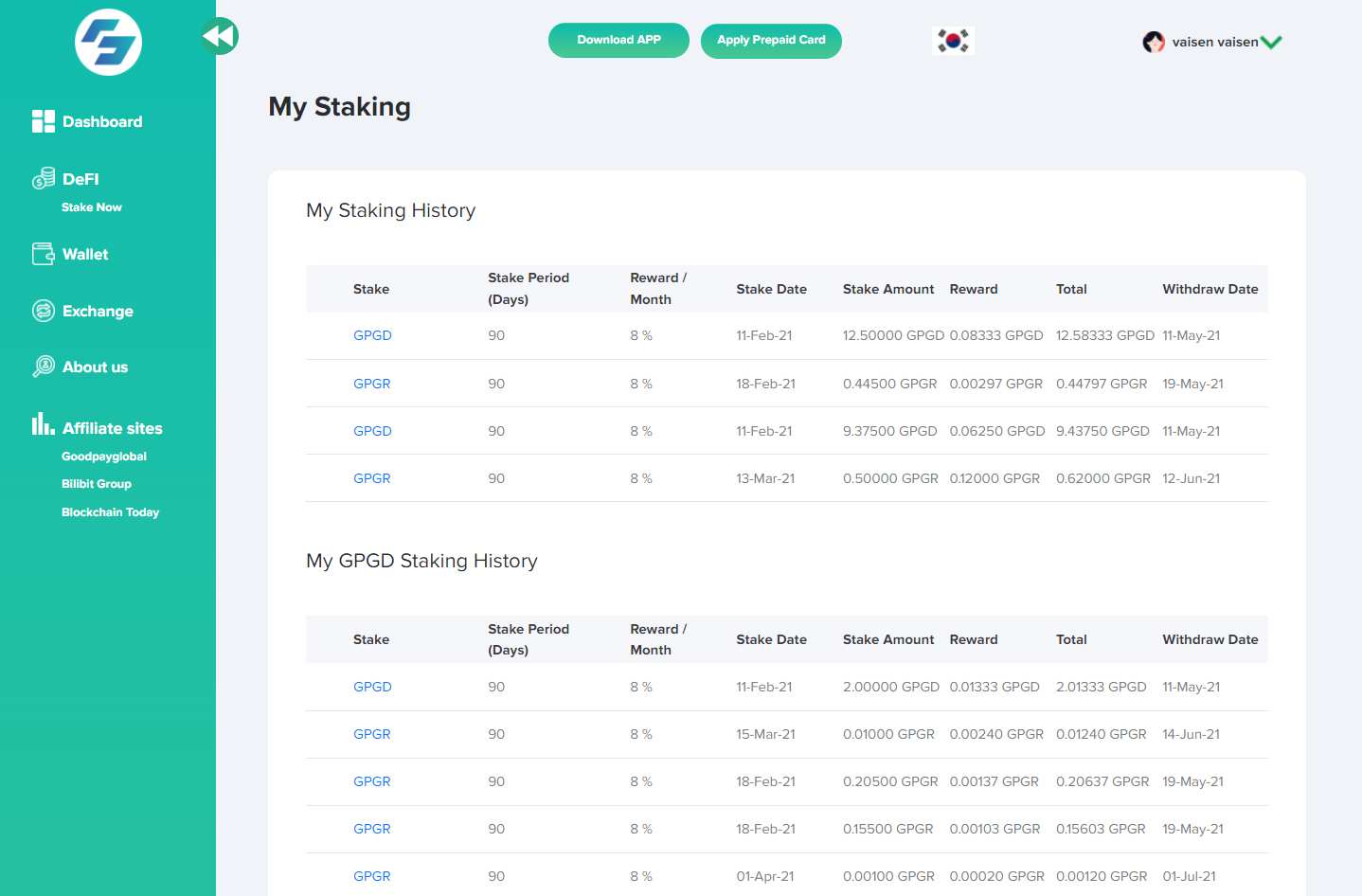Collapse sidebar with the rewind arrow icon
This screenshot has height=896, width=1362.
(219, 37)
